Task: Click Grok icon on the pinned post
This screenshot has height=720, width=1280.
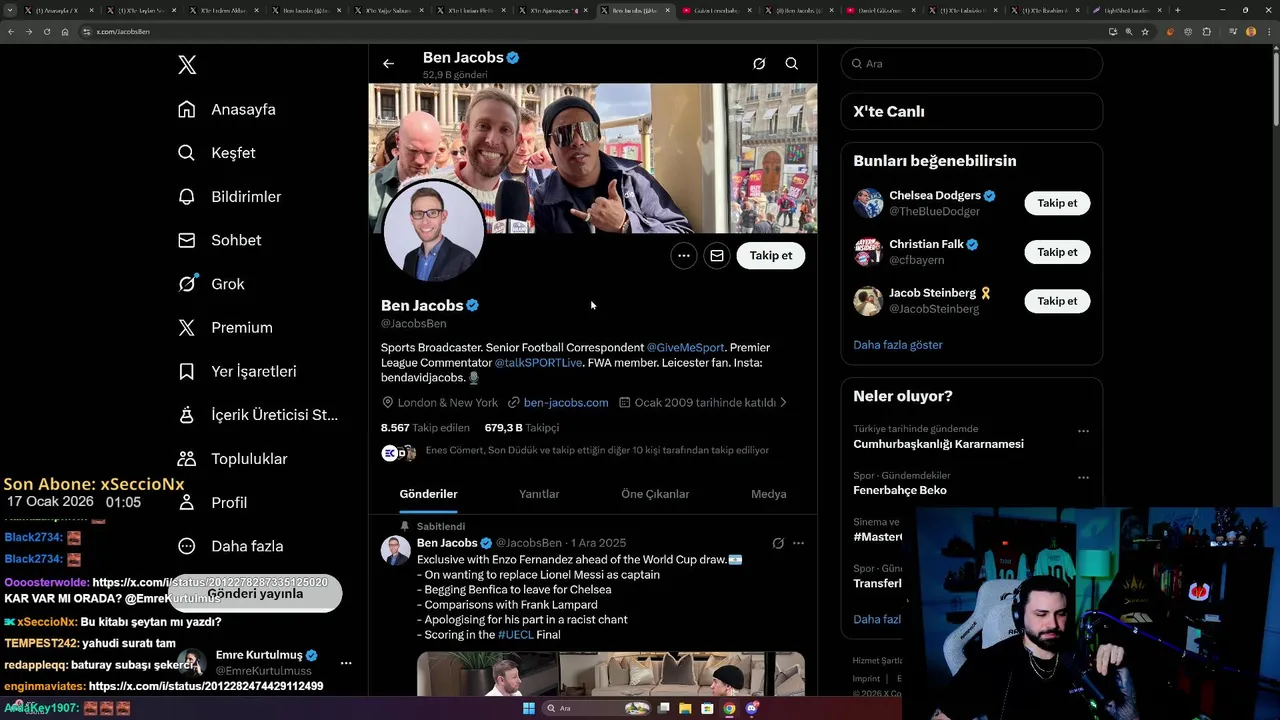Action: pos(778,543)
